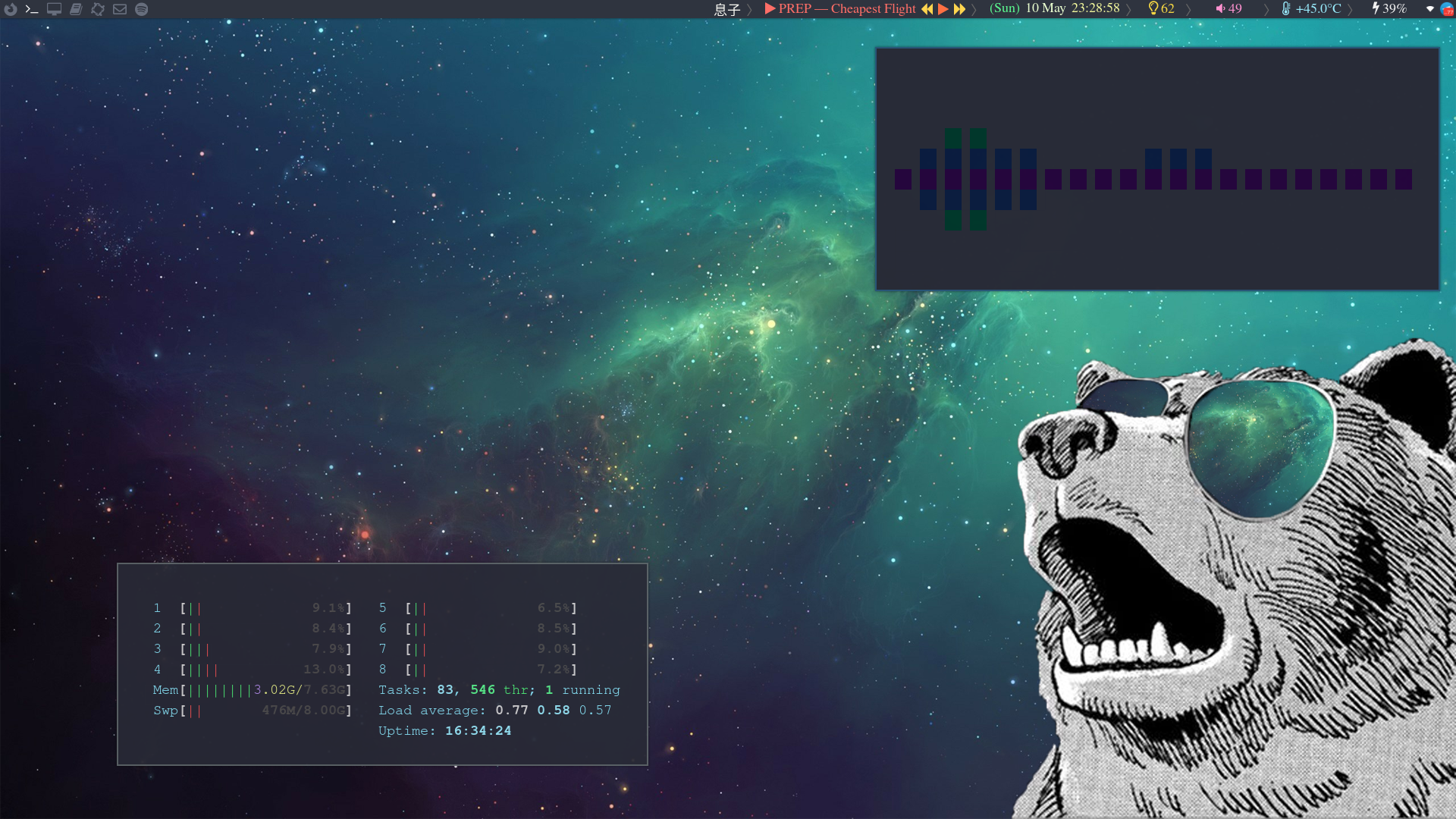Open the Spotify icon in the bar
Screen dimensions: 1456x819
click(142, 9)
